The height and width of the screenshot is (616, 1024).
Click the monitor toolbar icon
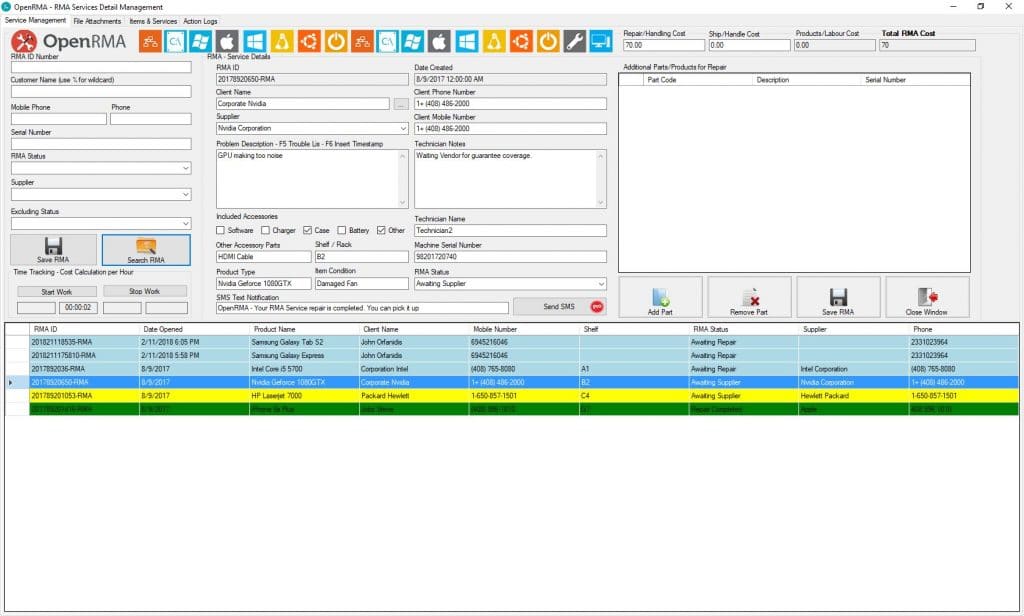pyautogui.click(x=601, y=42)
